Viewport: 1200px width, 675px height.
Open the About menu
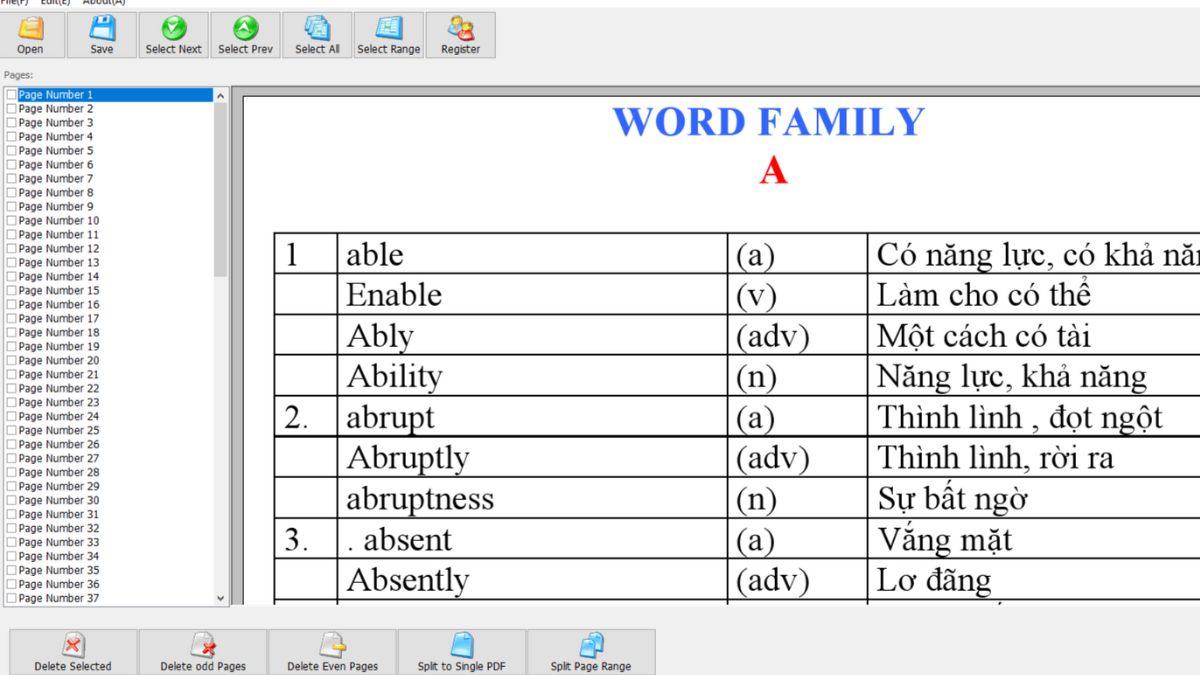click(x=103, y=2)
